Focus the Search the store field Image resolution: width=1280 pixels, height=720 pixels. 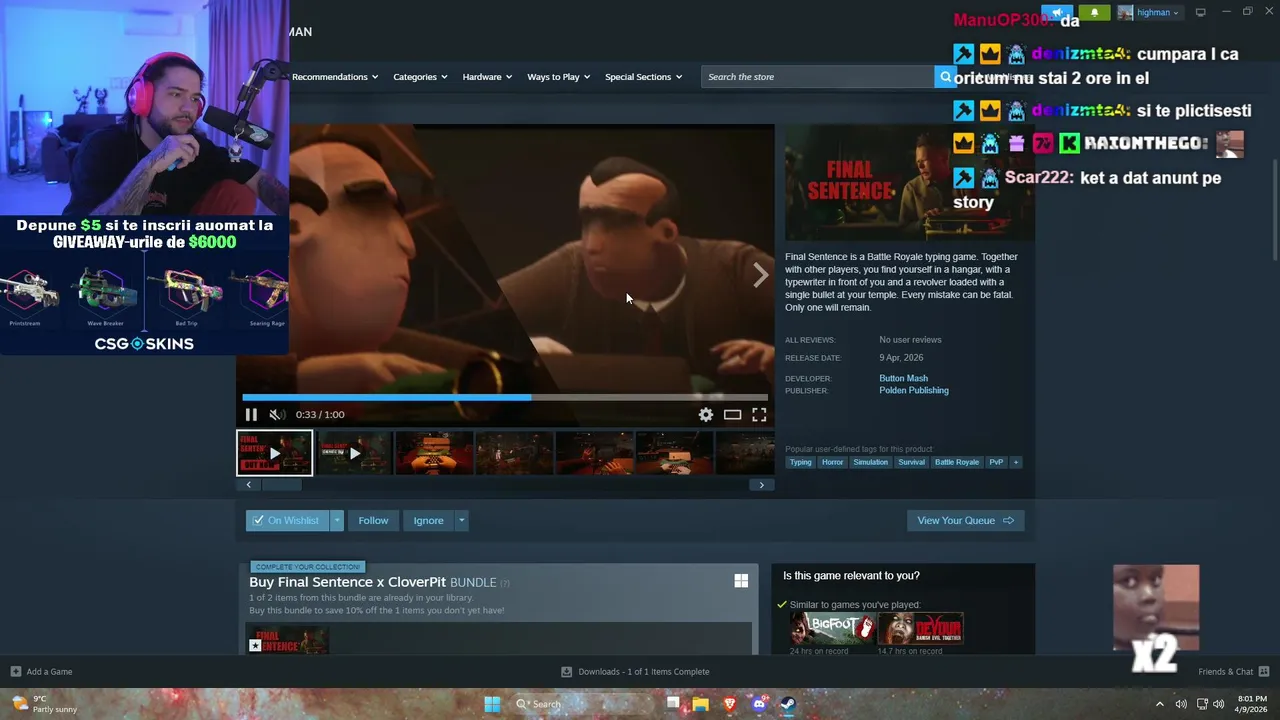(x=818, y=77)
